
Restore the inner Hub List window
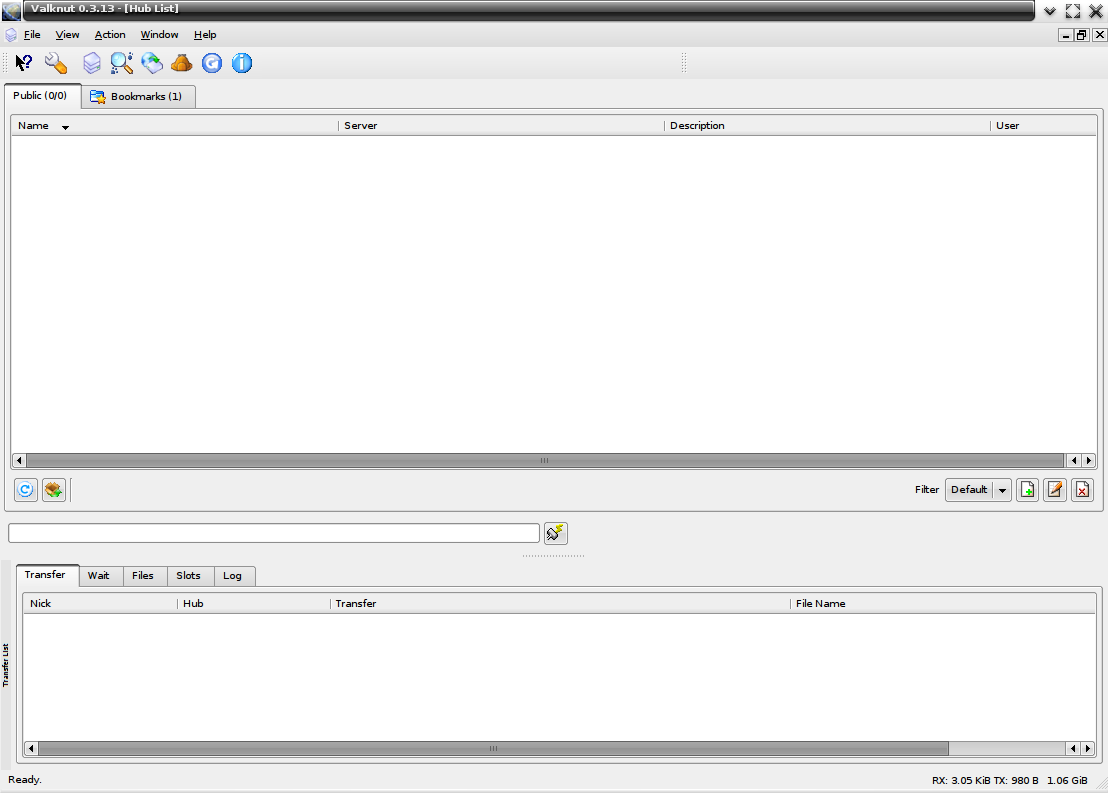click(x=1082, y=35)
